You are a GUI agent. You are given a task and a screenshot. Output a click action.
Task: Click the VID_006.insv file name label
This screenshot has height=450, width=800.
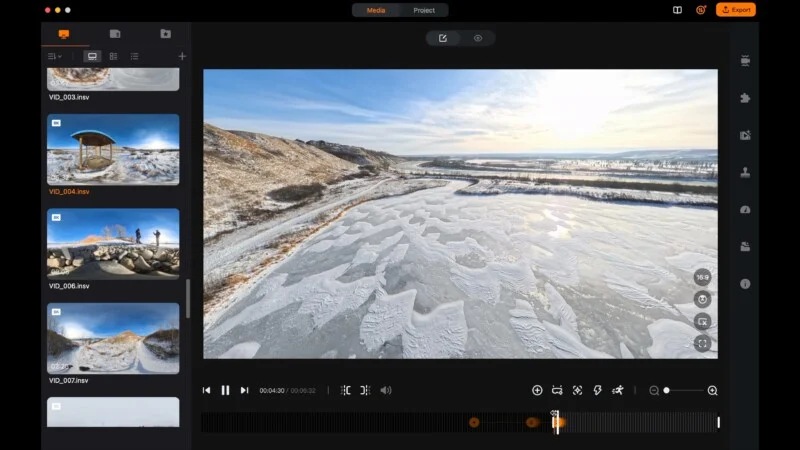(69, 286)
